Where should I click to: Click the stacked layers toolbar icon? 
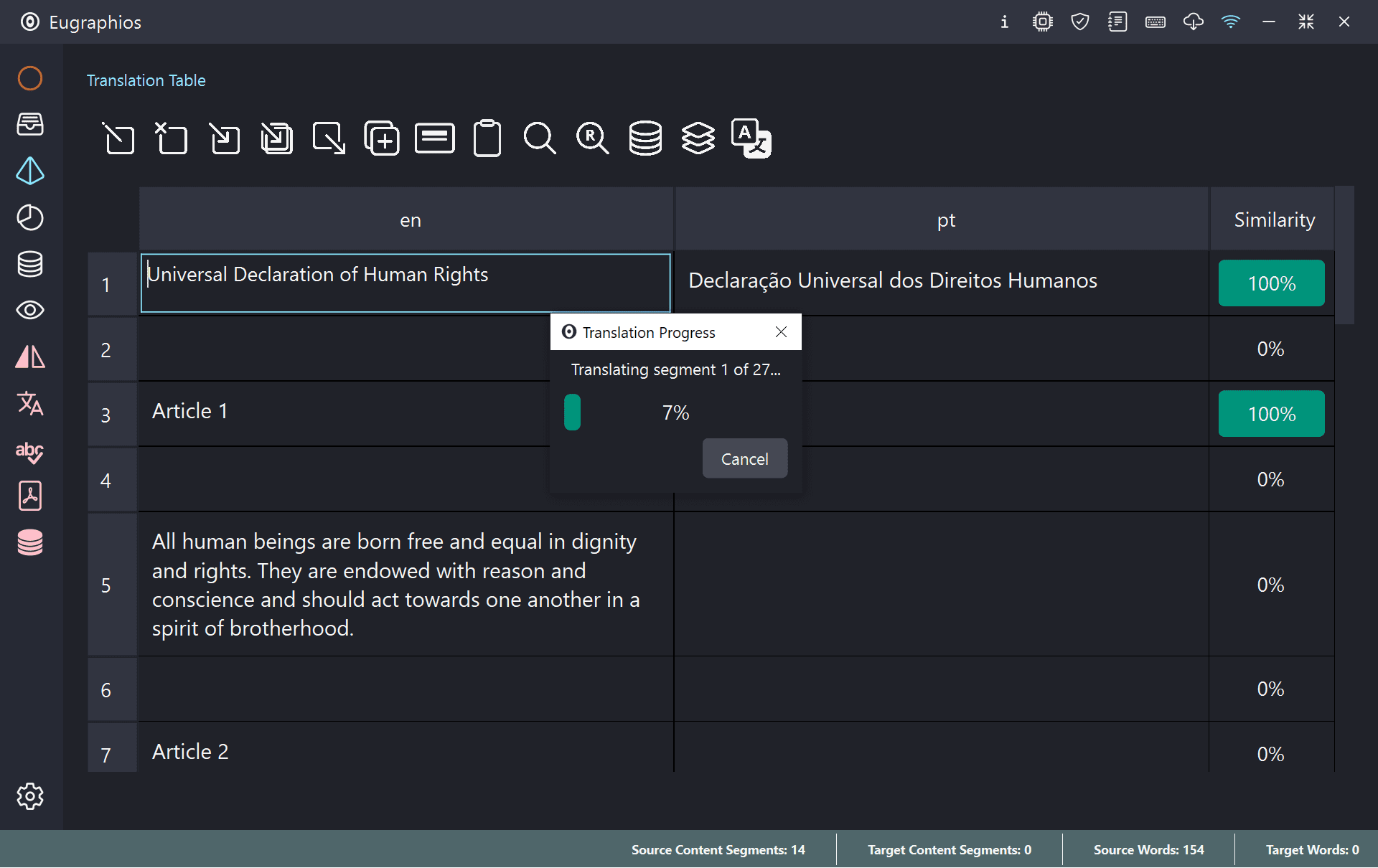(698, 138)
